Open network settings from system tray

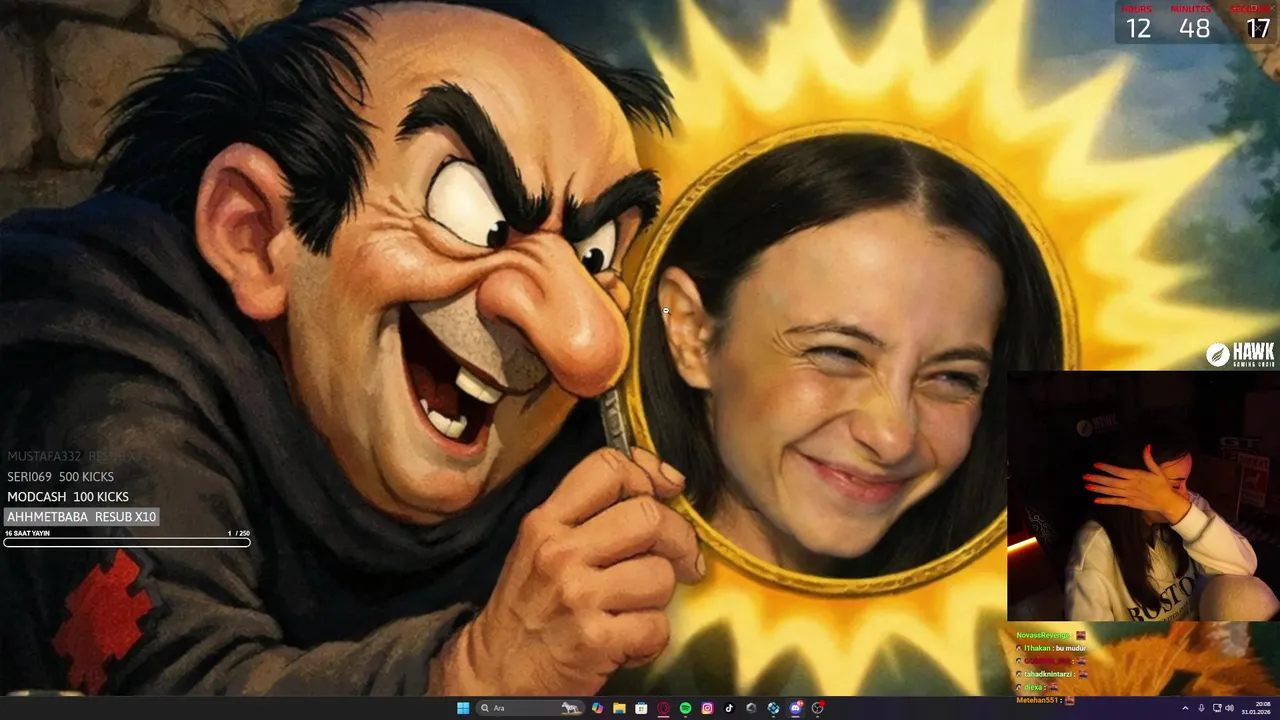(1216, 708)
